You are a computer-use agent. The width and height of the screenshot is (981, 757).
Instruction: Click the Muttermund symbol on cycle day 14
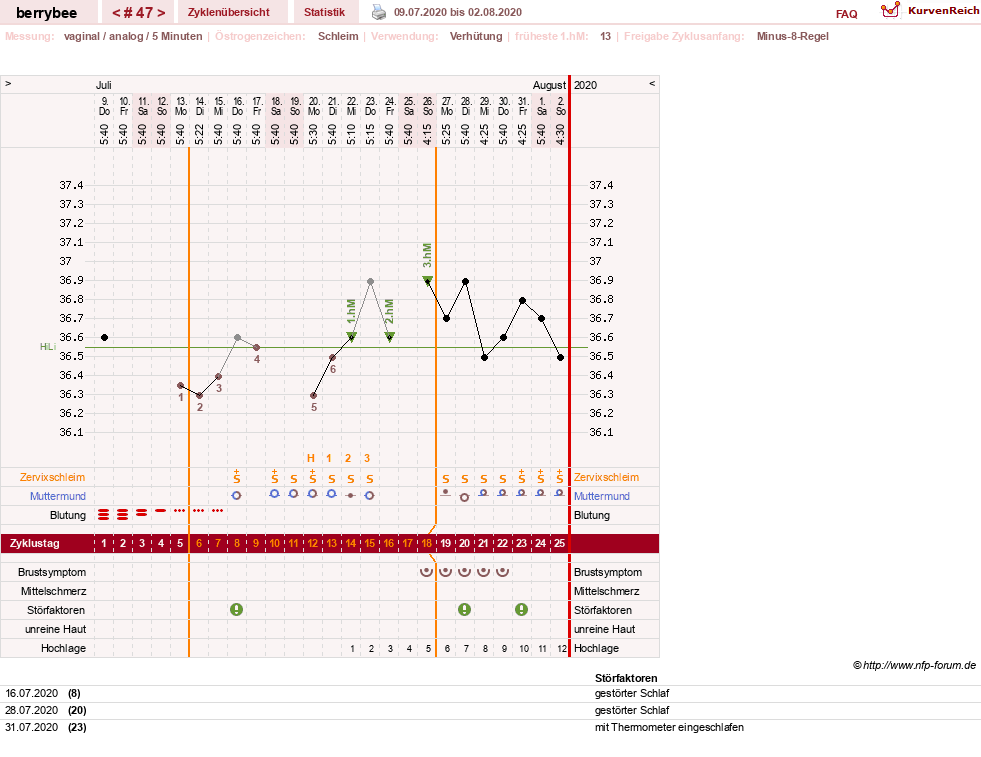(x=350, y=495)
